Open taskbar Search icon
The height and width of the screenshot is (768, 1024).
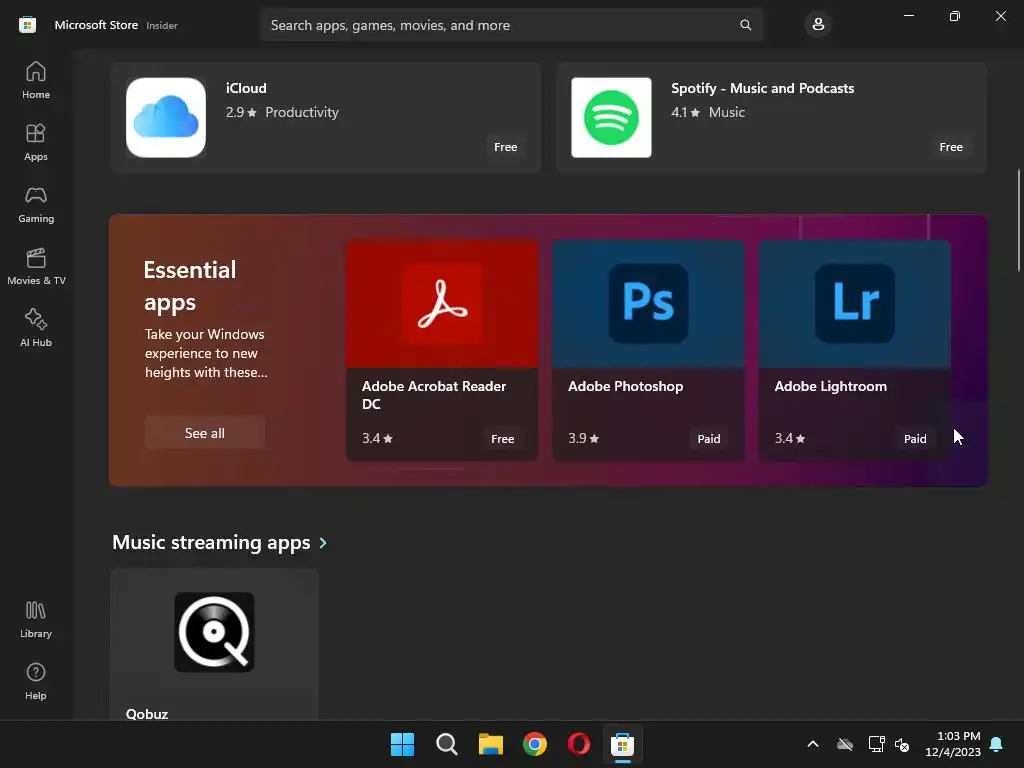447,744
